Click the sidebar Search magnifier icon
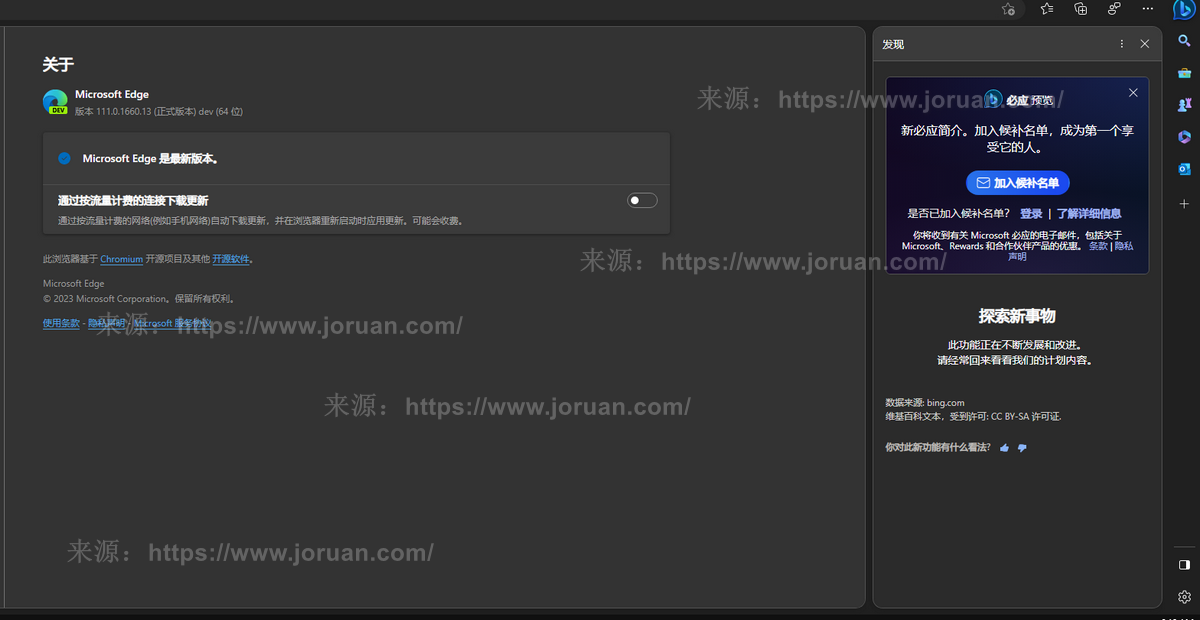 [1184, 41]
